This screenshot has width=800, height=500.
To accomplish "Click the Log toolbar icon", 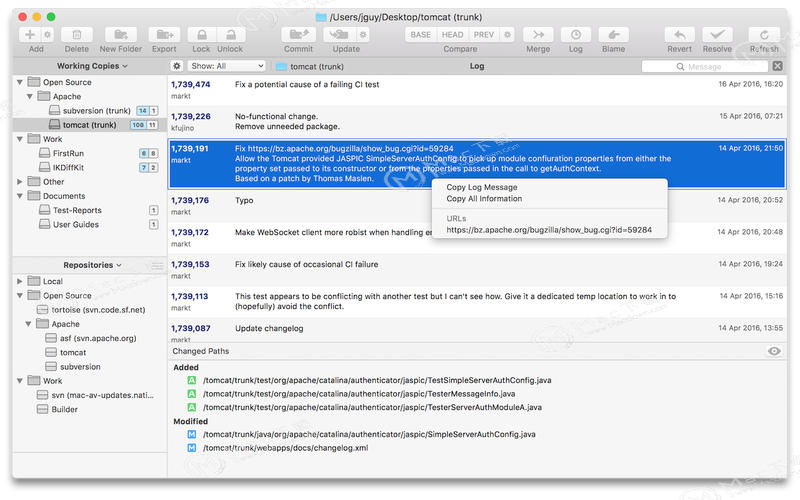I will 576,35.
